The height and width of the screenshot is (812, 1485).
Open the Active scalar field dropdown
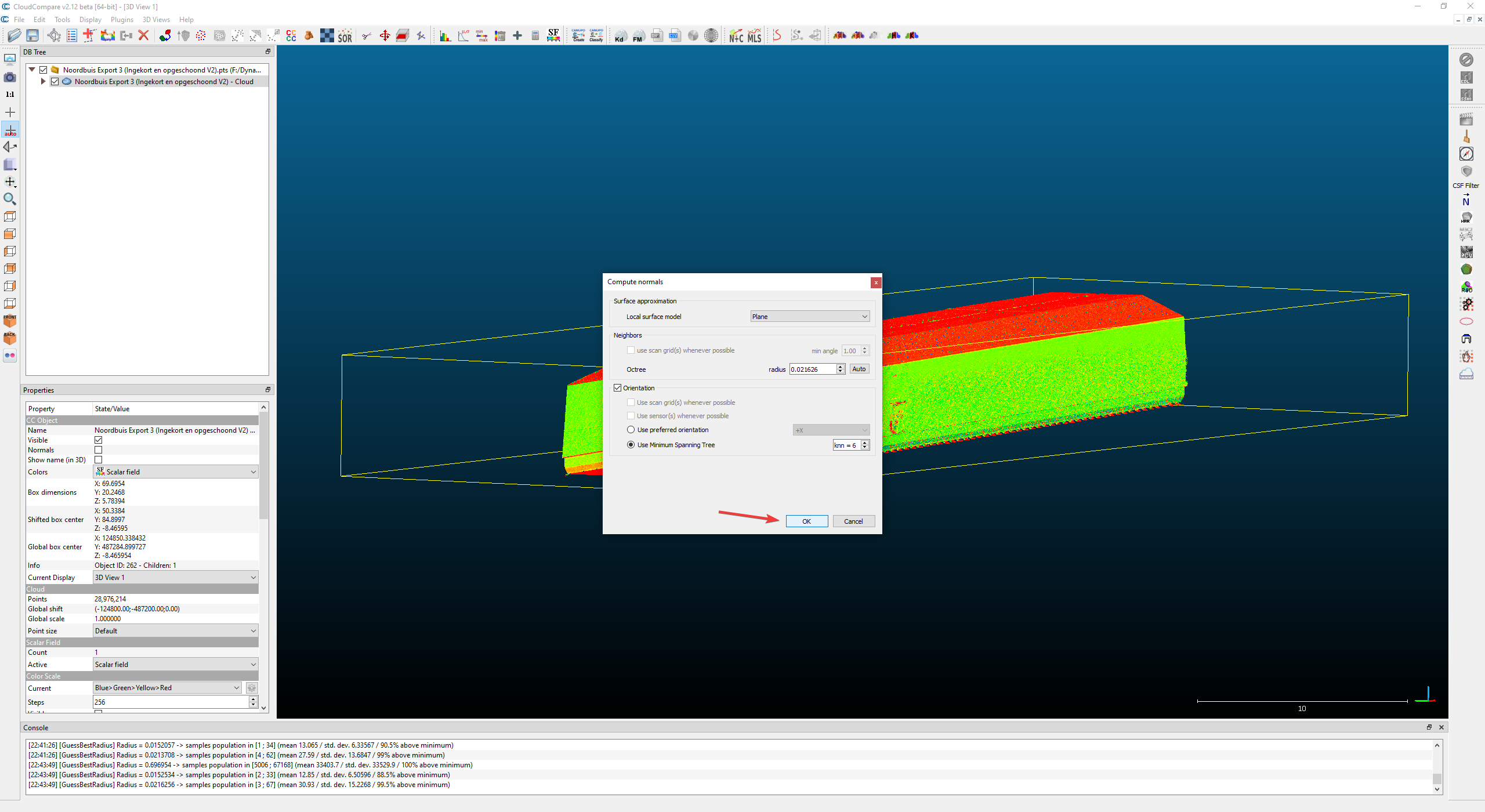pyautogui.click(x=176, y=665)
